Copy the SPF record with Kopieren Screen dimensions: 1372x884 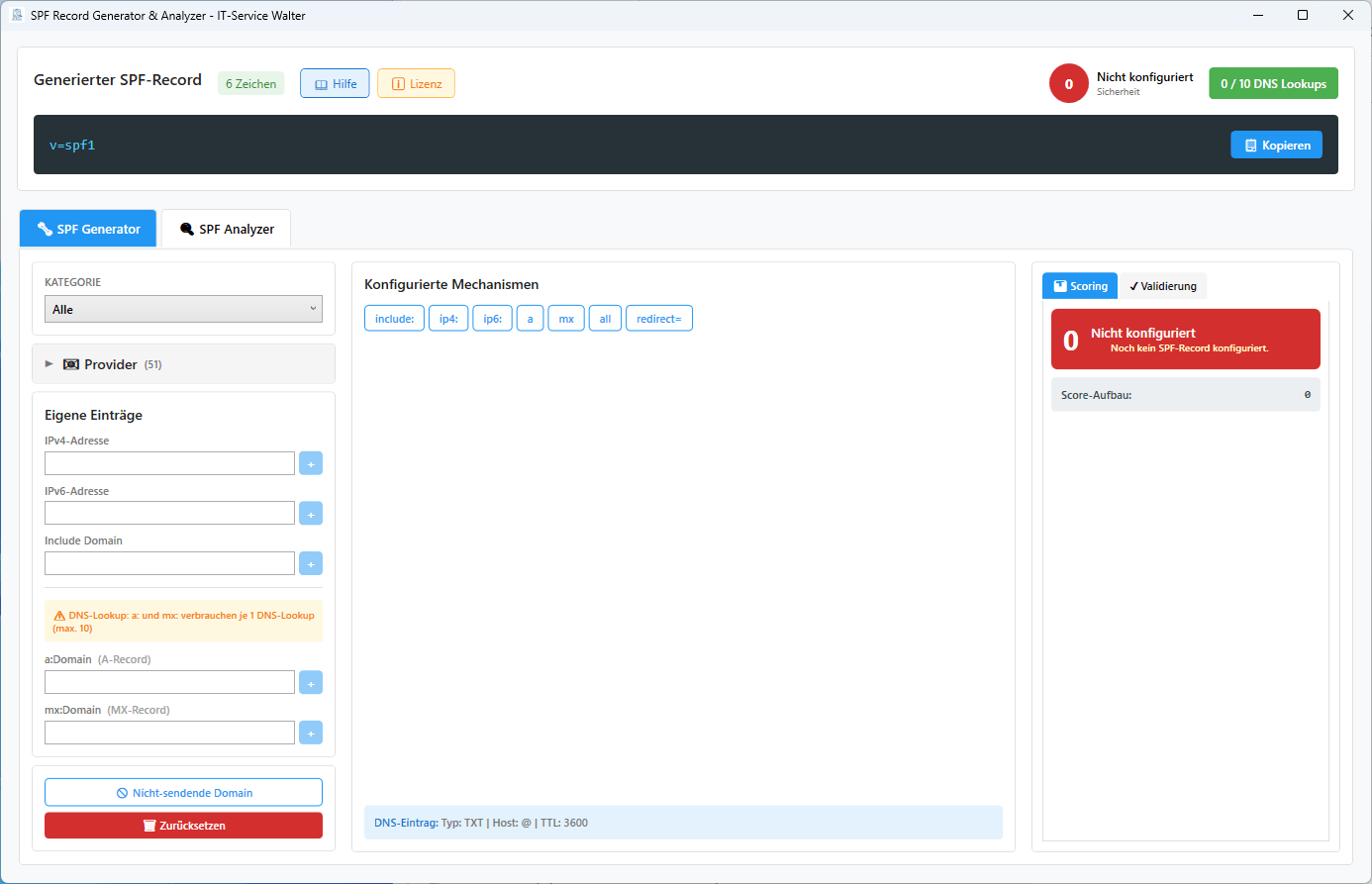1276,146
